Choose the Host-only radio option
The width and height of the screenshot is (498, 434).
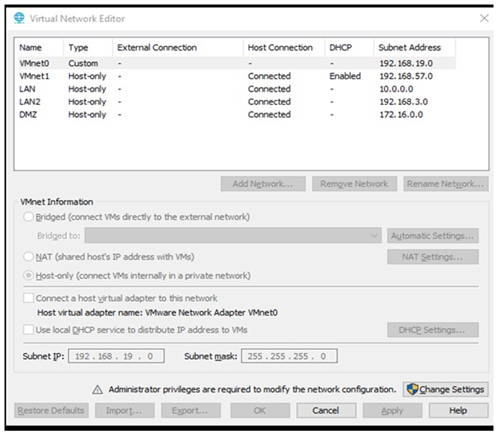pyautogui.click(x=29, y=276)
